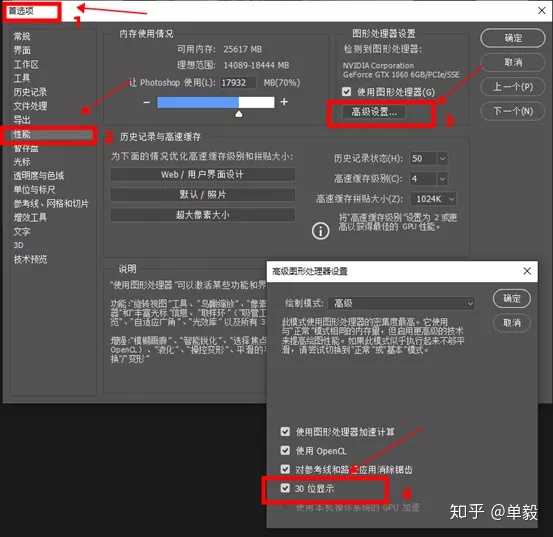Viewport: 553px width, 537px height.
Task: Select 工具 in preferences sidebar
Action: tap(22, 78)
